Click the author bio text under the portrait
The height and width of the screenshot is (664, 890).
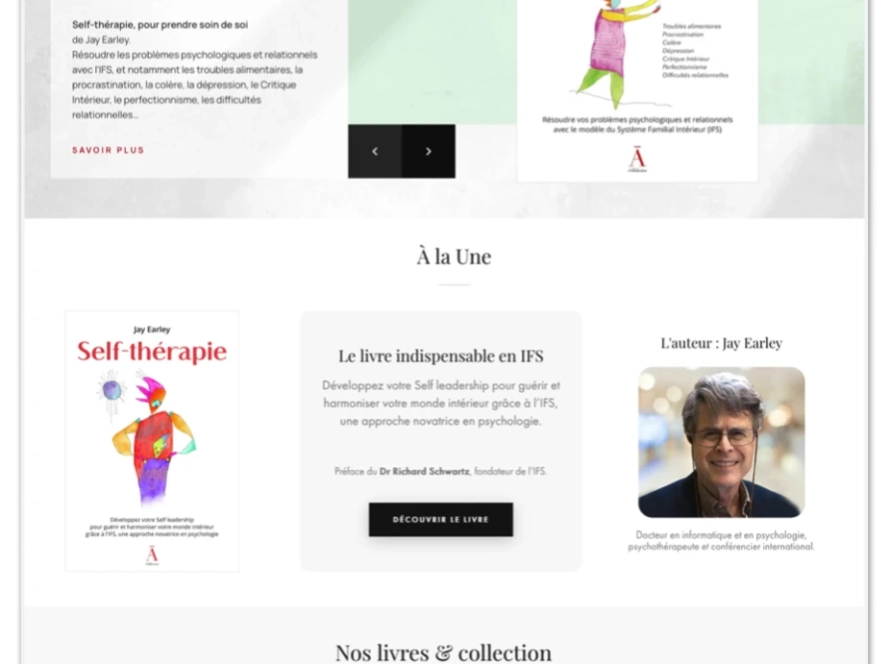721,541
